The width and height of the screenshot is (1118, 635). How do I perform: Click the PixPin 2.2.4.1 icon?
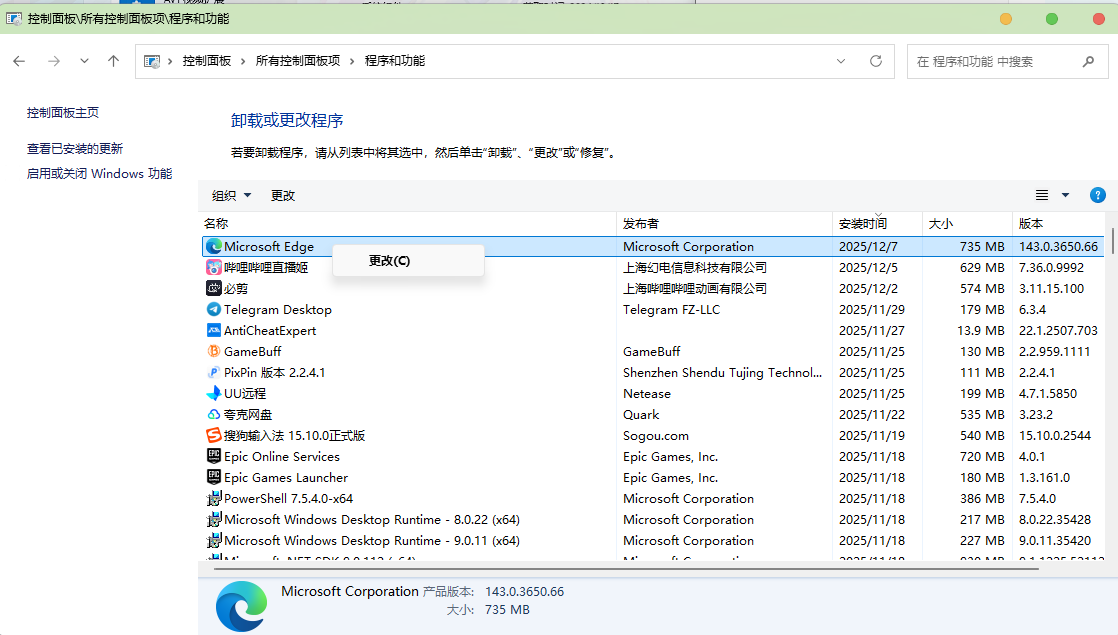pos(213,372)
